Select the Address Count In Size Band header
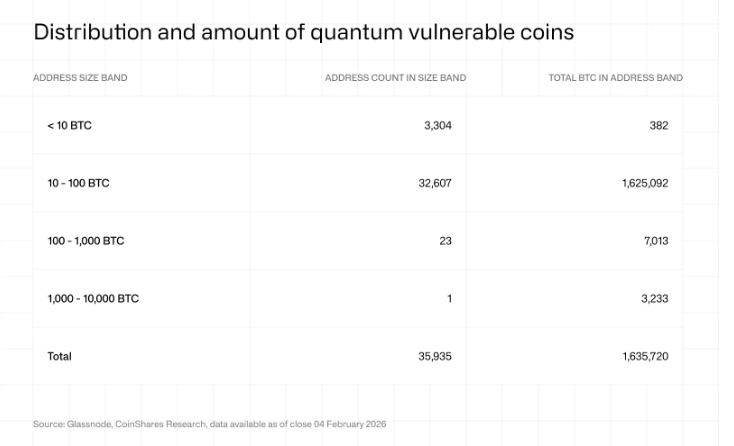Image resolution: width=734 pixels, height=446 pixels. click(x=396, y=78)
